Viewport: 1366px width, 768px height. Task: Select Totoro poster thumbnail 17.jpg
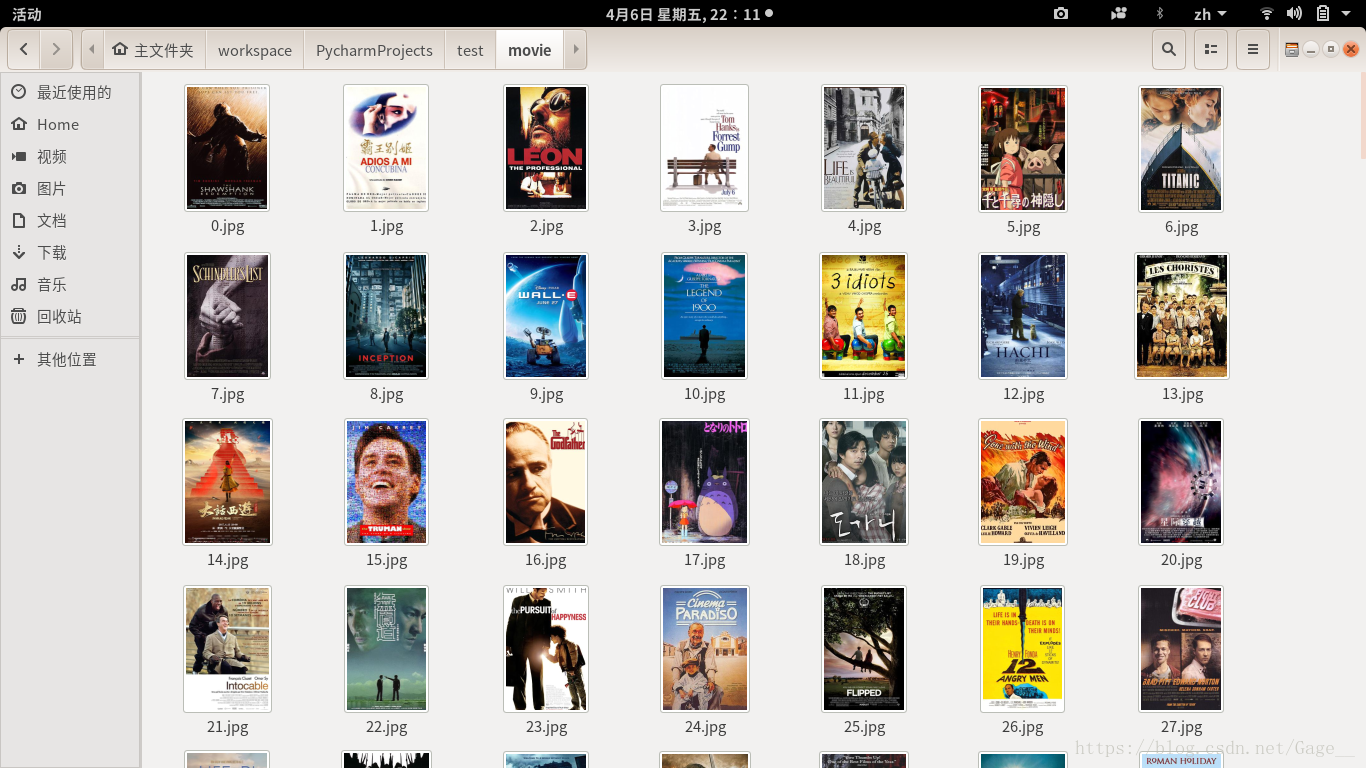tap(704, 482)
